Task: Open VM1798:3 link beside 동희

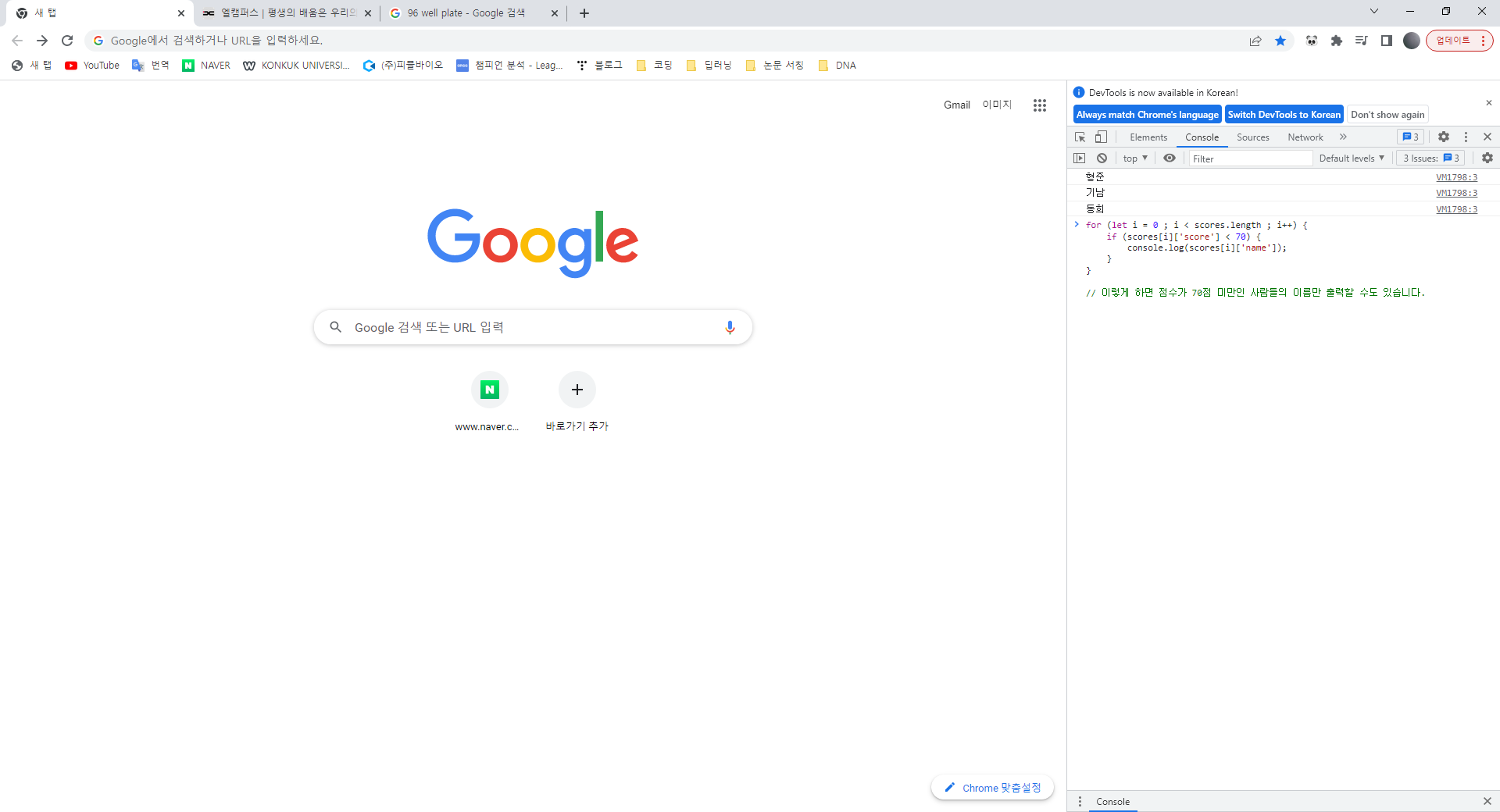Action: (1456, 209)
